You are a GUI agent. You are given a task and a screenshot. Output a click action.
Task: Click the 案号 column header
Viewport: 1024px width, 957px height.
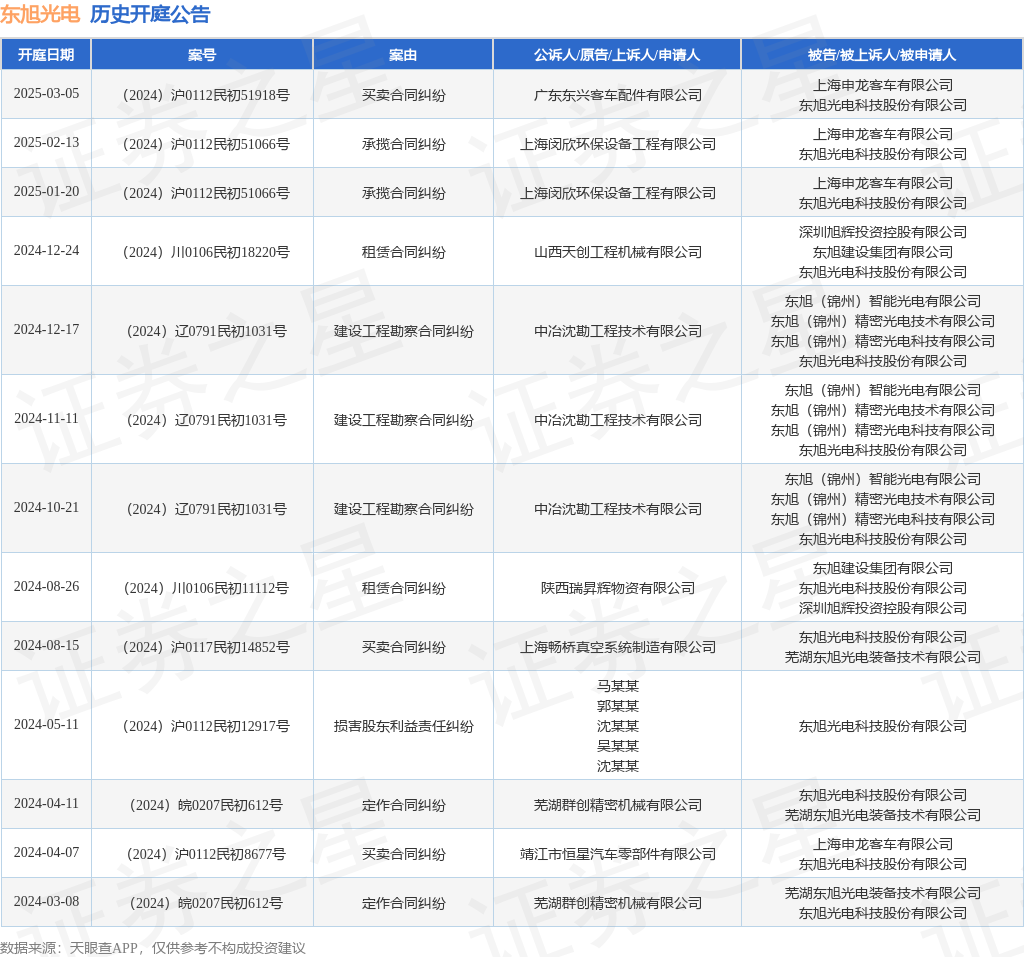(x=202, y=55)
